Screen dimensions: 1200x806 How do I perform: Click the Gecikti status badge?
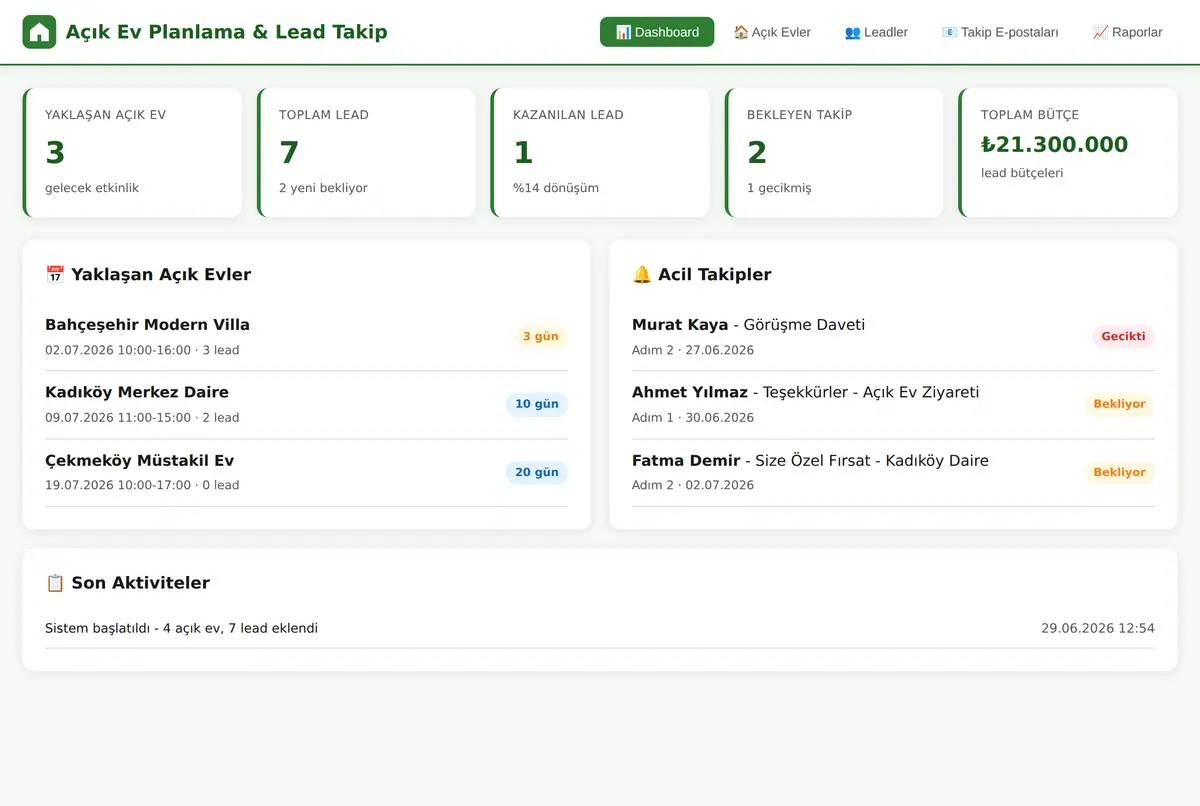1123,337
